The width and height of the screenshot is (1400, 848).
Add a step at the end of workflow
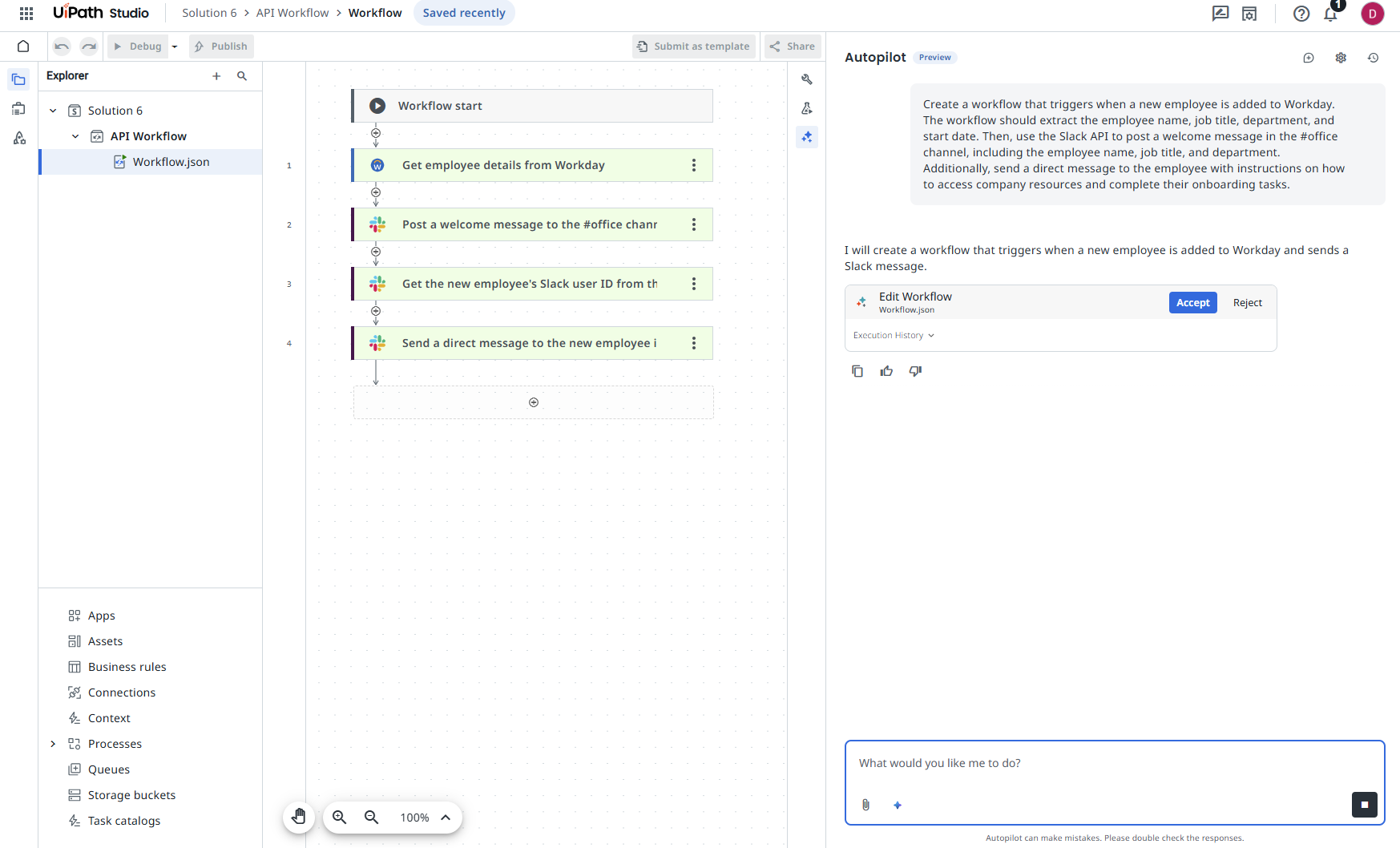(x=534, y=402)
